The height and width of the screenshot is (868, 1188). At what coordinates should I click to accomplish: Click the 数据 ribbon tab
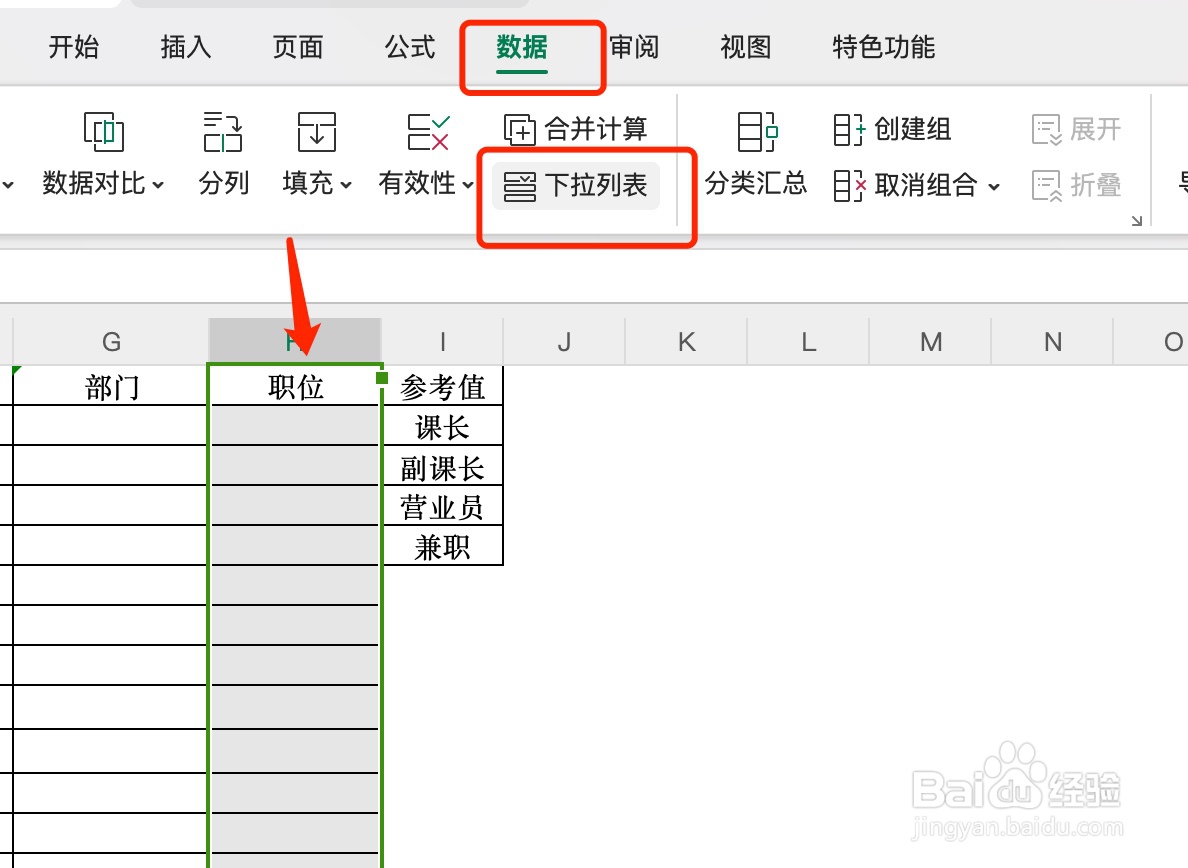coord(522,47)
